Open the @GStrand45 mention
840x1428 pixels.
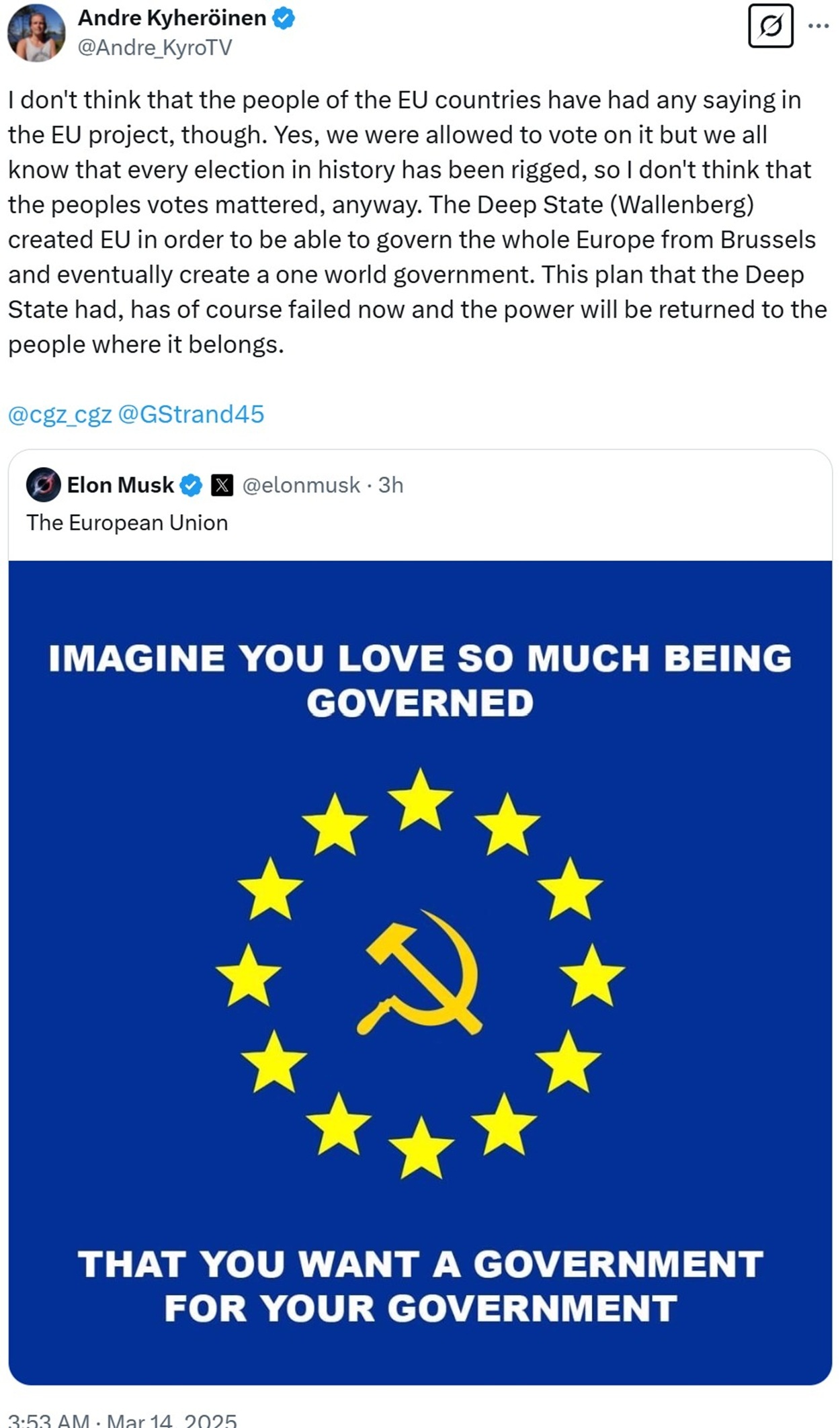191,414
